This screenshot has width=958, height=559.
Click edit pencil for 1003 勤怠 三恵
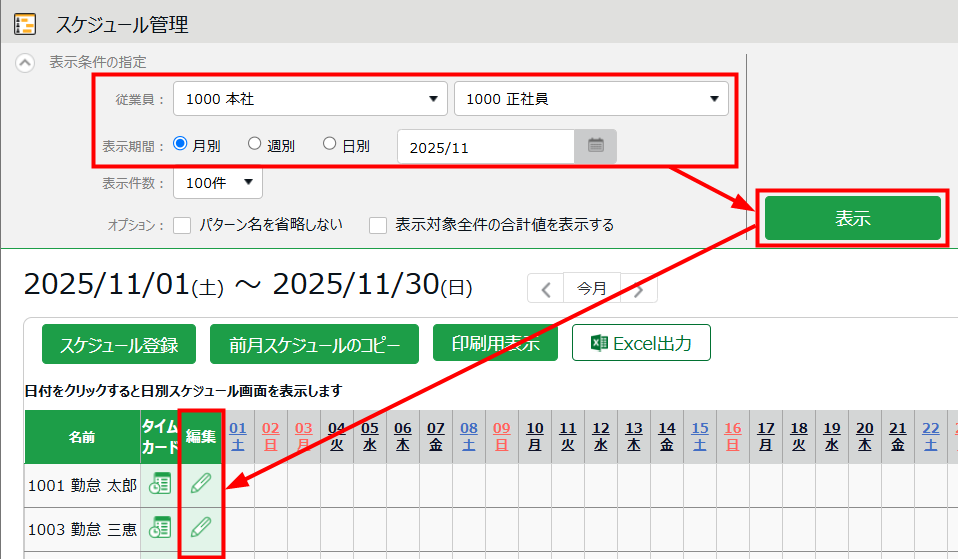[201, 527]
